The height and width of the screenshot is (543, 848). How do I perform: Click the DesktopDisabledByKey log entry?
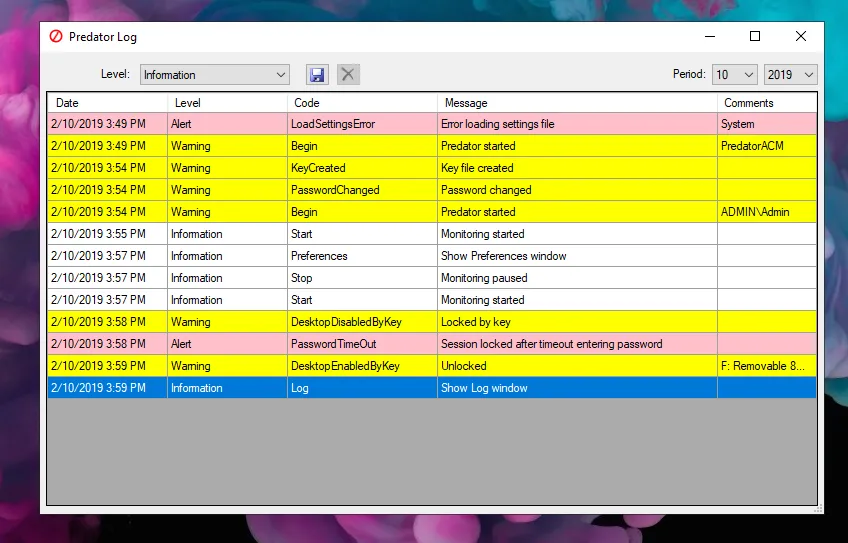344,322
